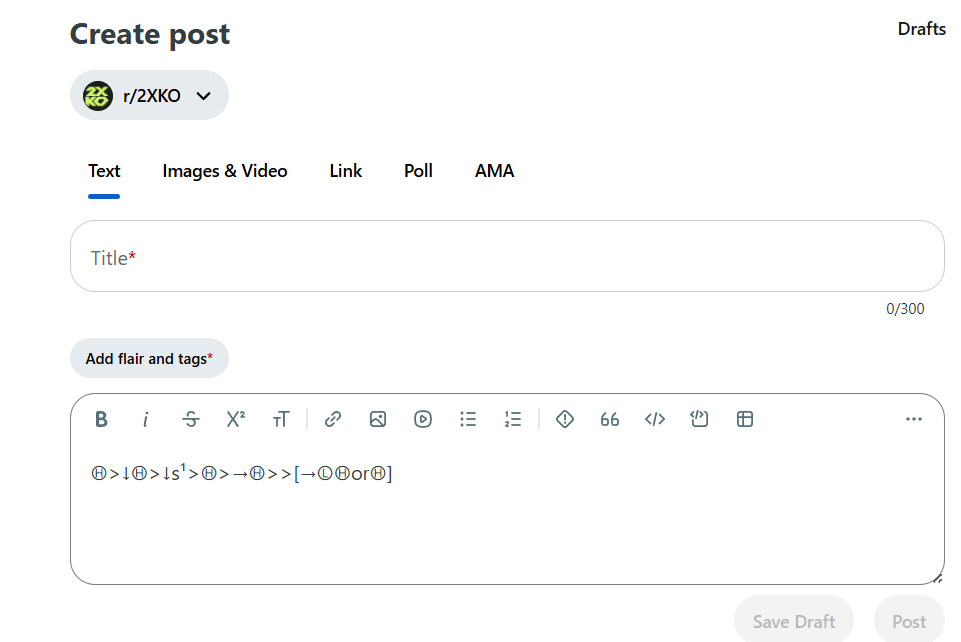Insert a table into the post
Image resolution: width=961 pixels, height=642 pixels.
744,419
